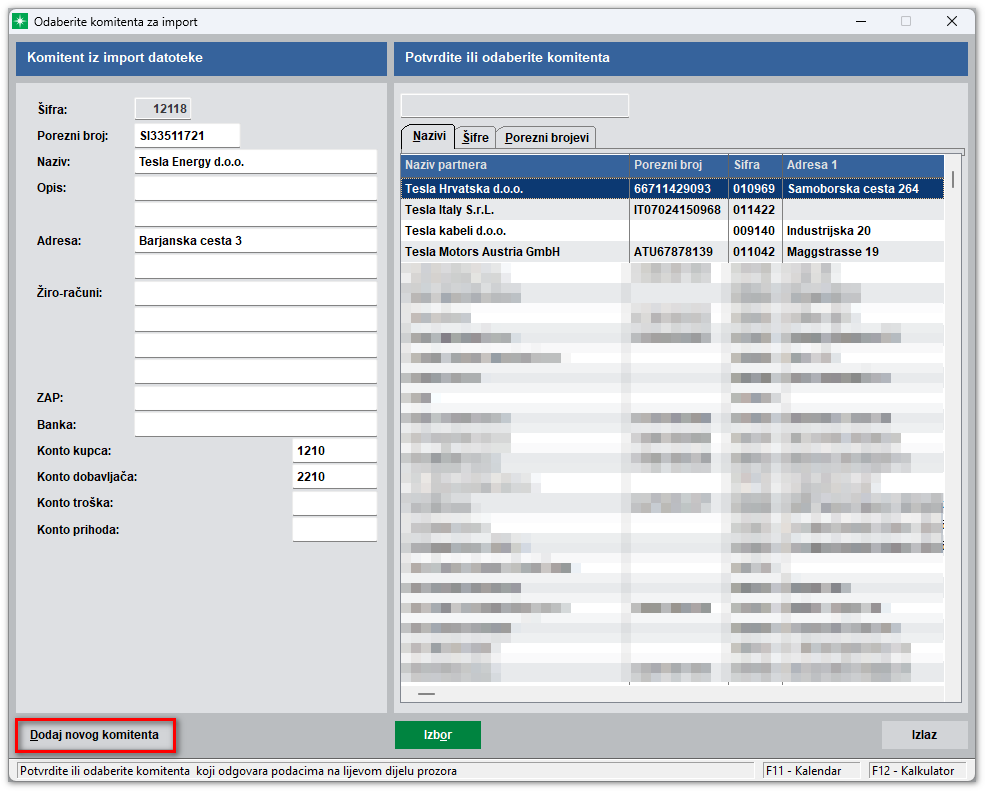
Task: Click the Konto kupca field
Action: [x=334, y=451]
